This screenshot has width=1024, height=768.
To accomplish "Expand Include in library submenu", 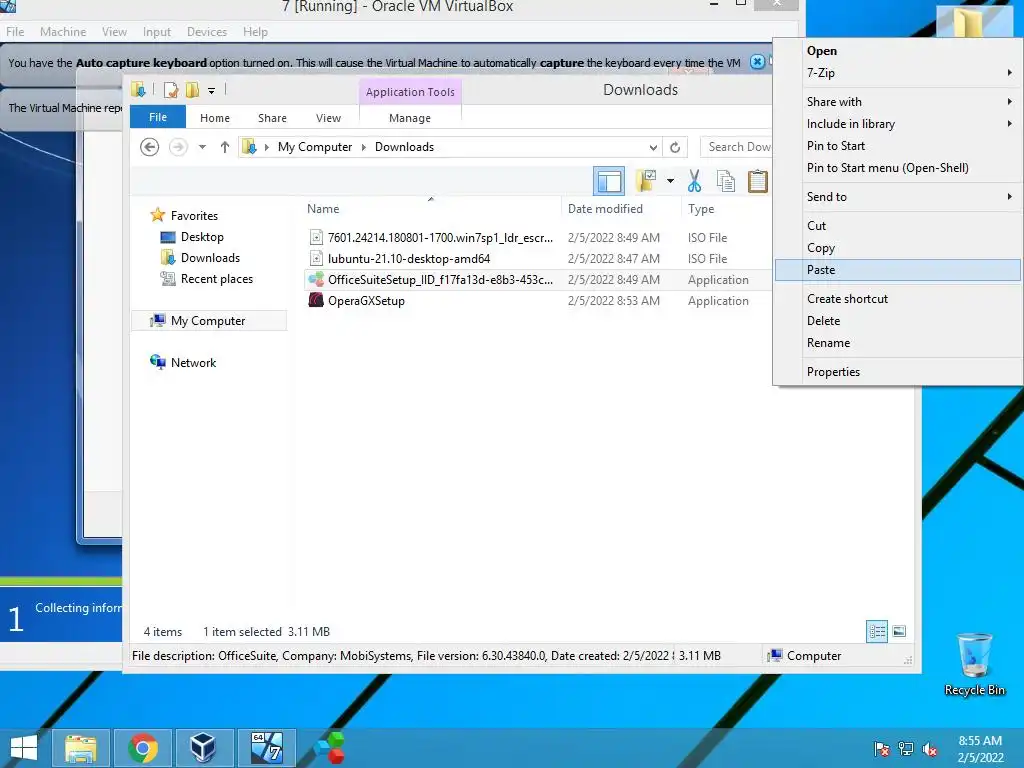I will tap(897, 124).
